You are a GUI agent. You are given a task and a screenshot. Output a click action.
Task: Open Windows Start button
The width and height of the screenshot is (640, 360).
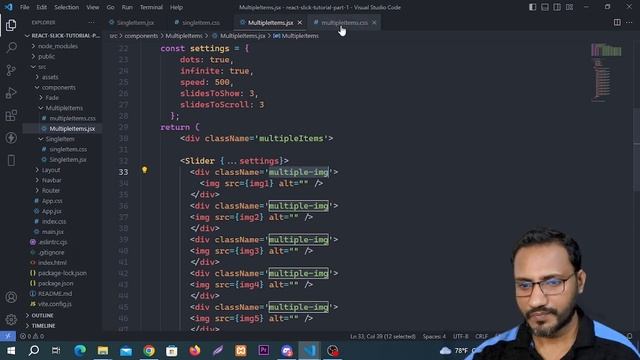(11, 351)
